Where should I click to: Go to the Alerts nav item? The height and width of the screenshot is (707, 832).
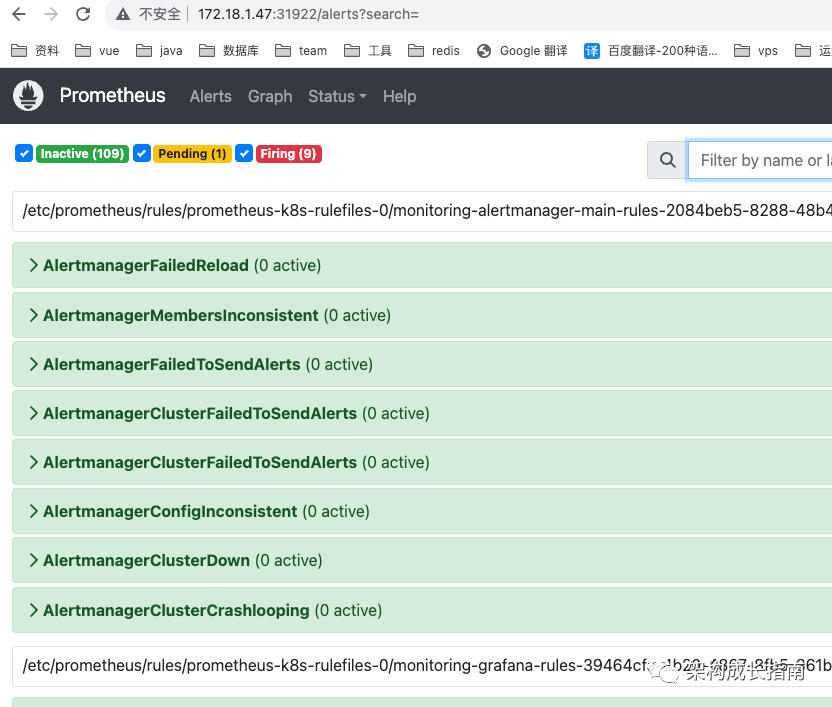point(211,96)
